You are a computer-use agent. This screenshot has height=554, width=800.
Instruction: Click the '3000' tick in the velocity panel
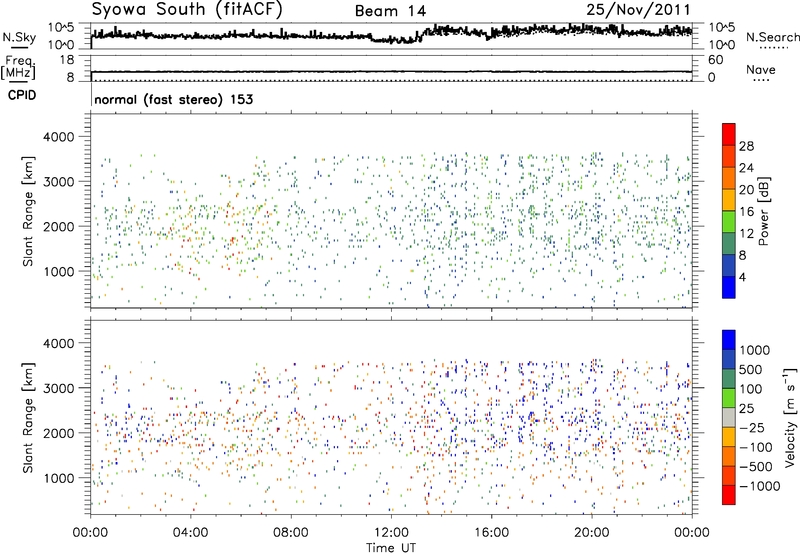click(x=58, y=388)
